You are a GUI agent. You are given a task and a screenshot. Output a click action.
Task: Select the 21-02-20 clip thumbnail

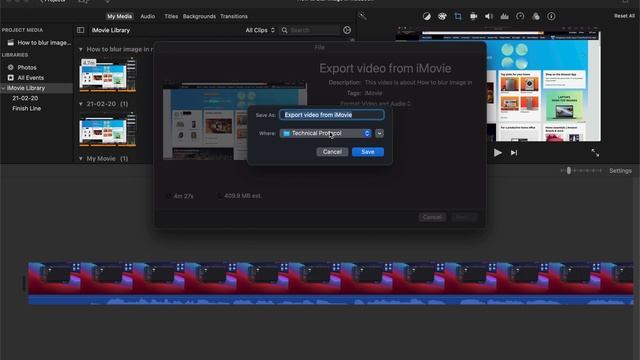[108, 129]
